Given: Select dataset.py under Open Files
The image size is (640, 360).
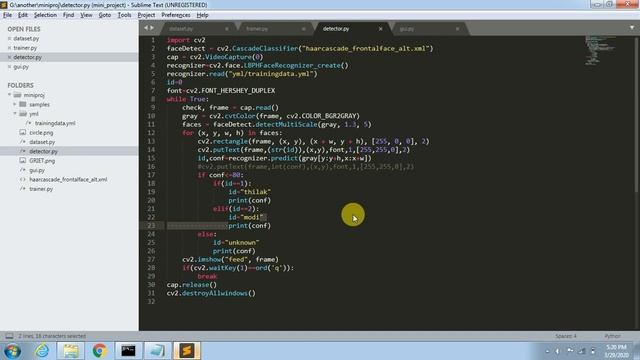Looking at the screenshot, I should 26,38.
